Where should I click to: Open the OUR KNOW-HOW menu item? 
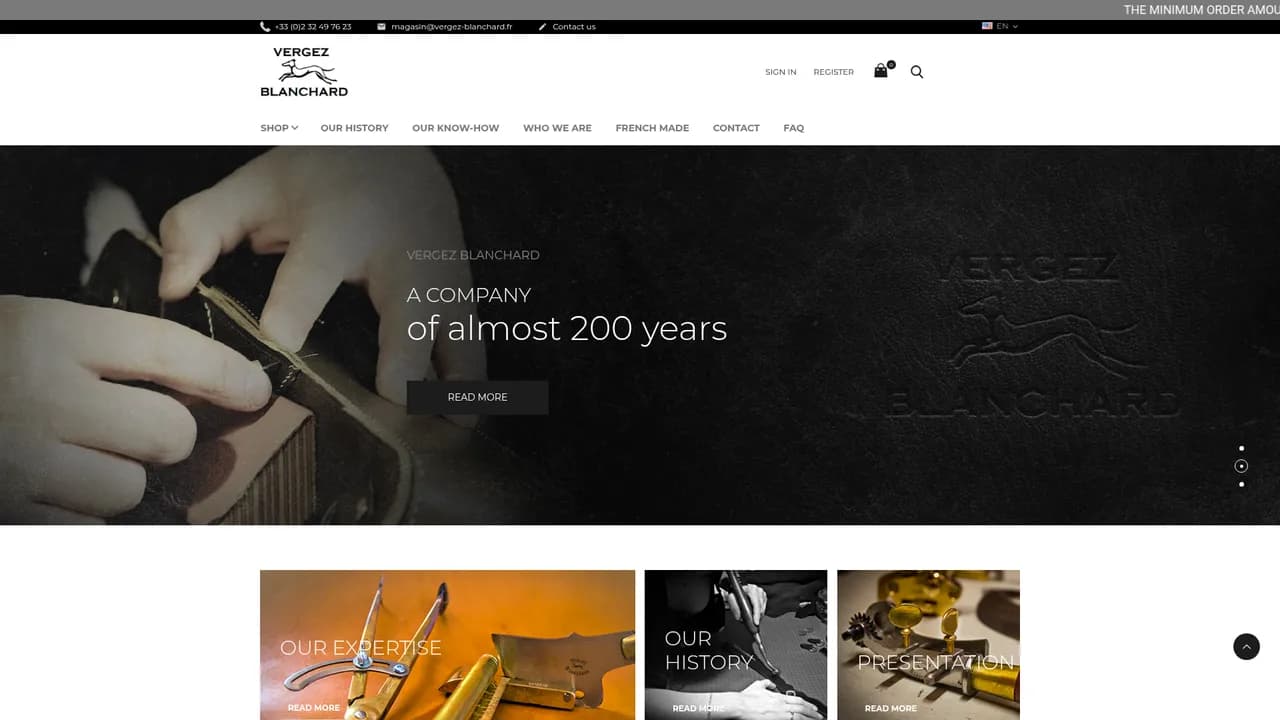click(x=455, y=128)
